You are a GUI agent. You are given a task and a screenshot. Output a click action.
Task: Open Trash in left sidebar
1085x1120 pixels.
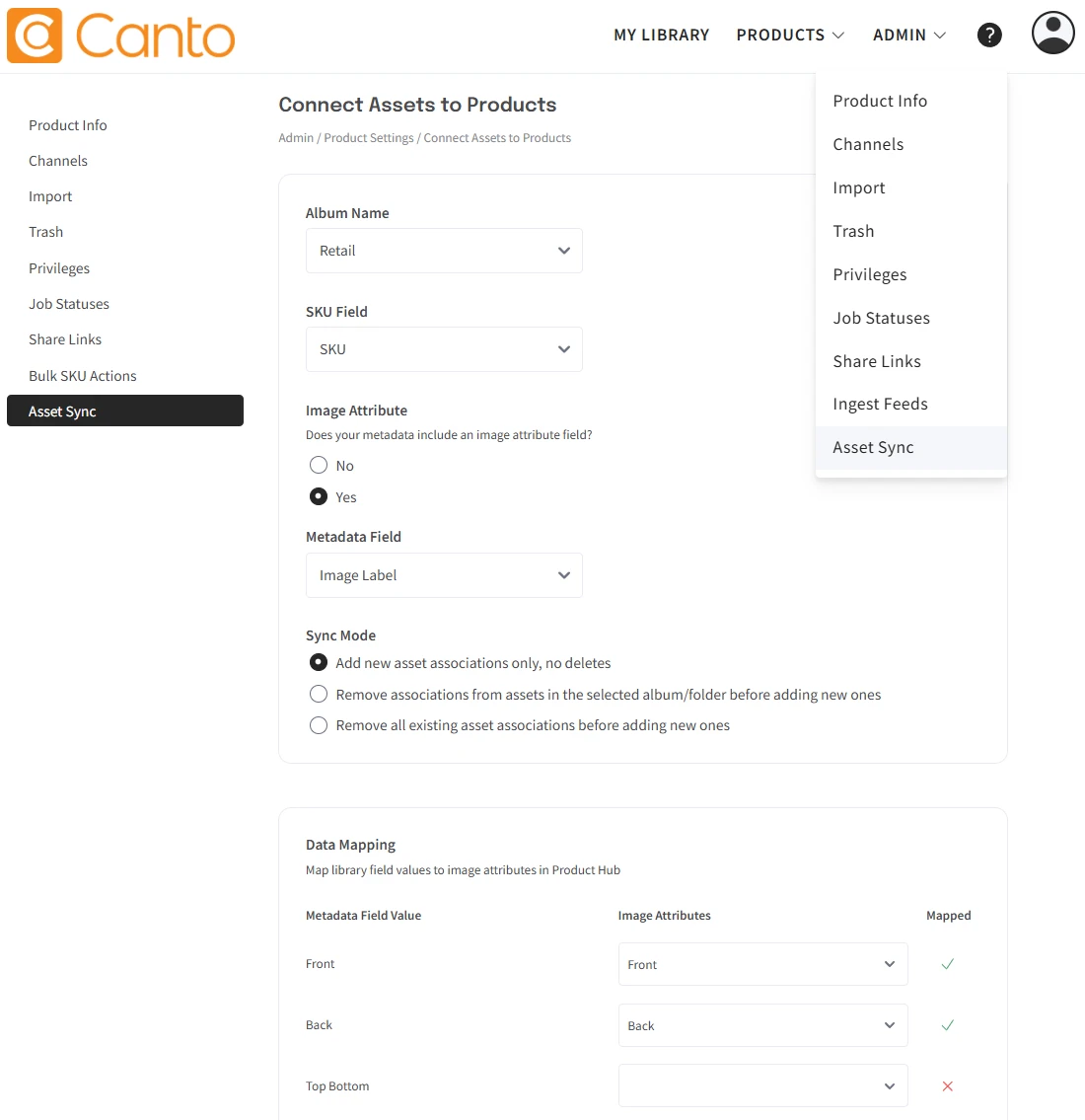45,232
